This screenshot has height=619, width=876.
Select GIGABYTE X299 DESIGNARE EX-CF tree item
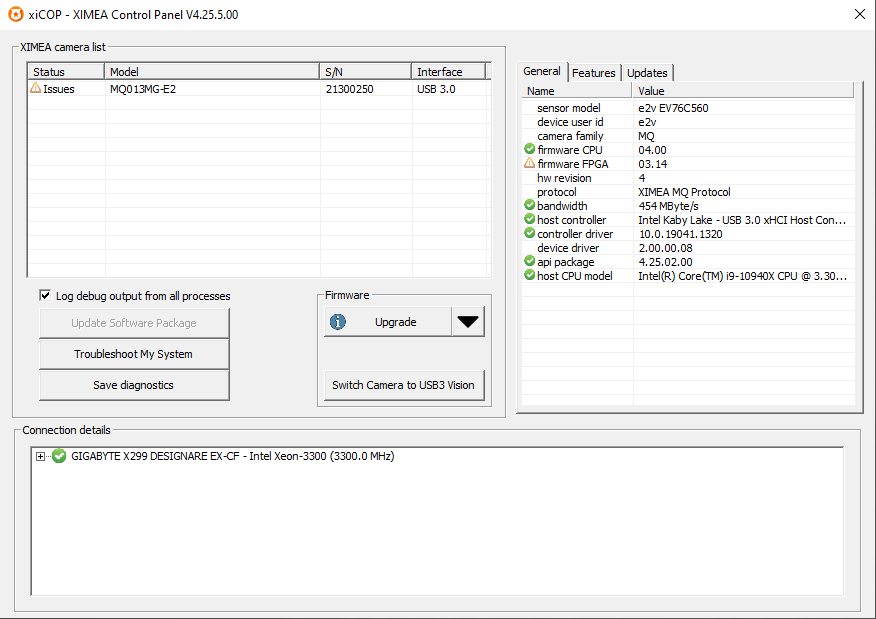[232, 456]
